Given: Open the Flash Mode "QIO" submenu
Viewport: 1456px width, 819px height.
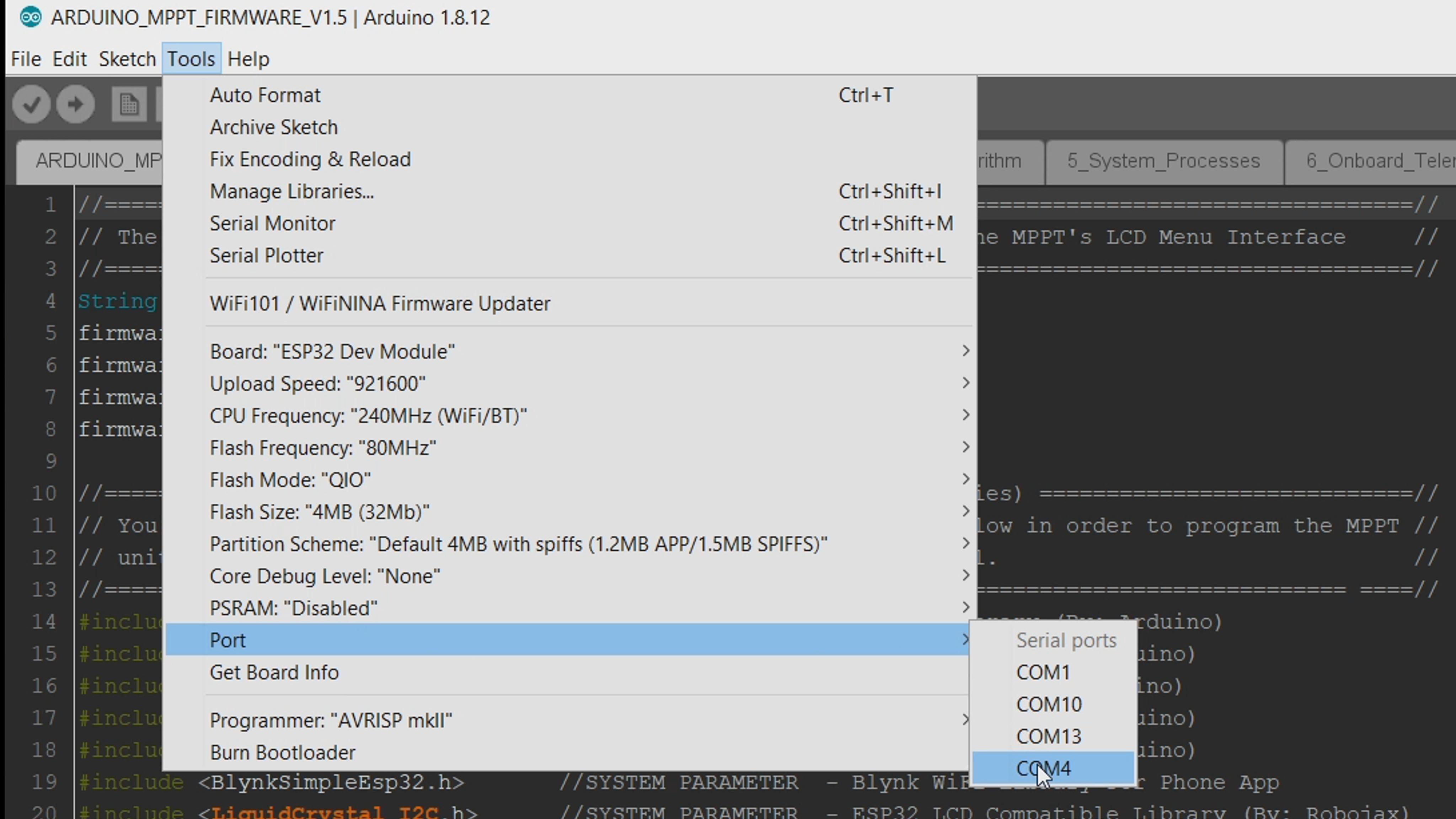Looking at the screenshot, I should click(x=290, y=480).
